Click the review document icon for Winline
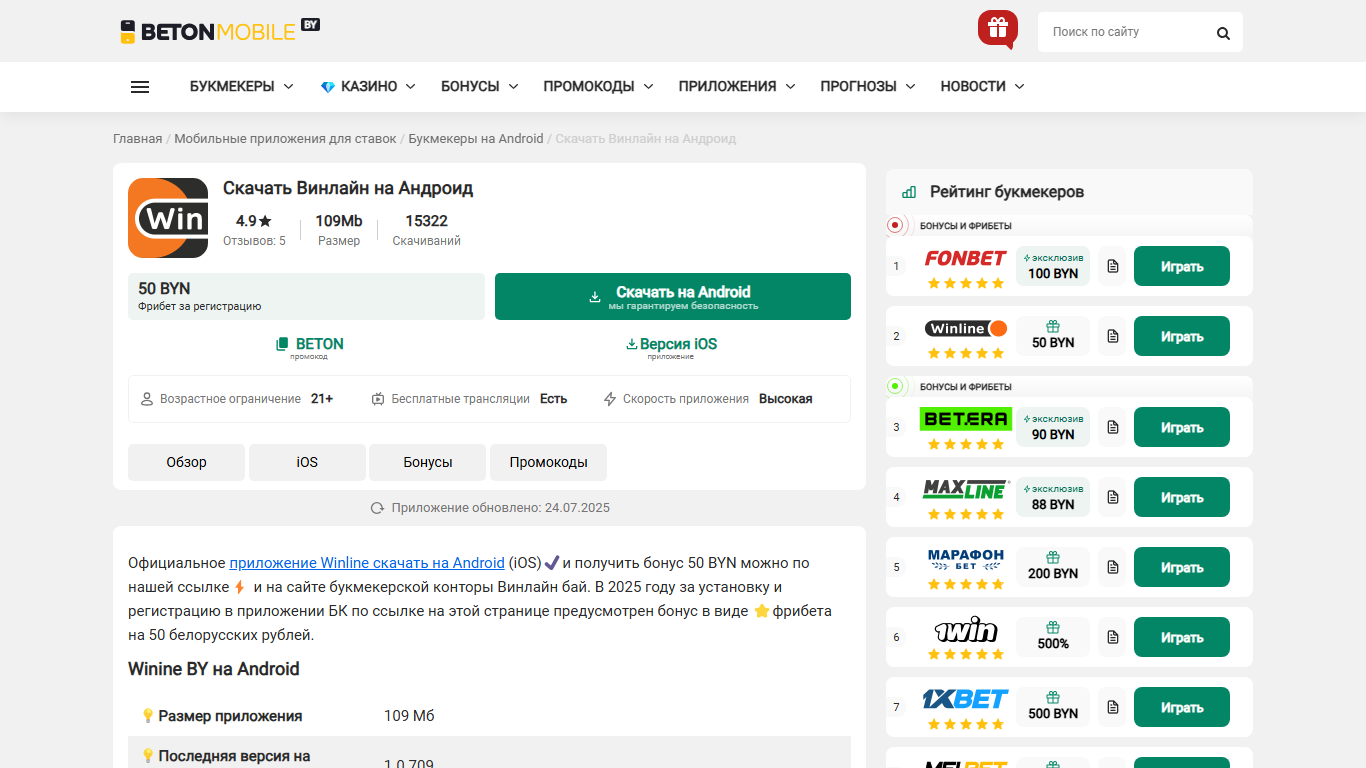The width and height of the screenshot is (1366, 768). click(1112, 337)
